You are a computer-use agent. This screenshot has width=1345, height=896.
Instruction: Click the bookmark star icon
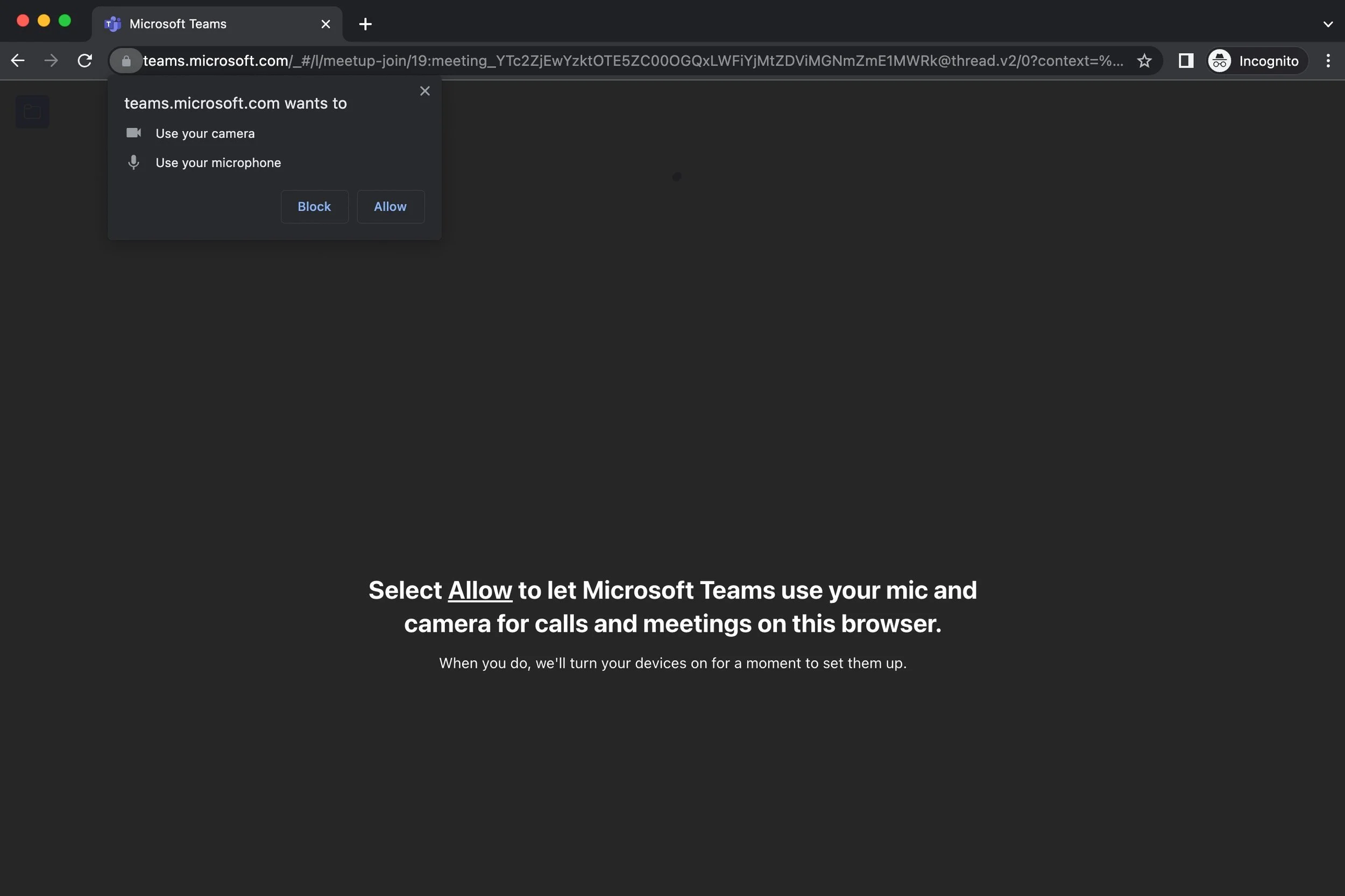point(1144,60)
